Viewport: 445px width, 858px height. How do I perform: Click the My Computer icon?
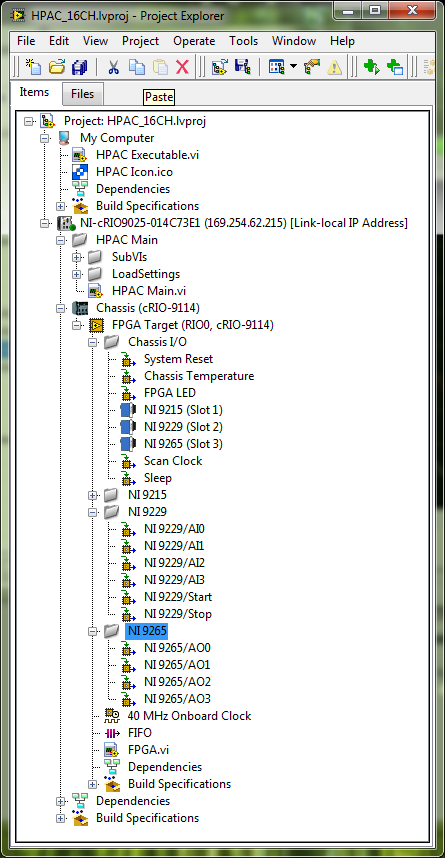coord(65,138)
